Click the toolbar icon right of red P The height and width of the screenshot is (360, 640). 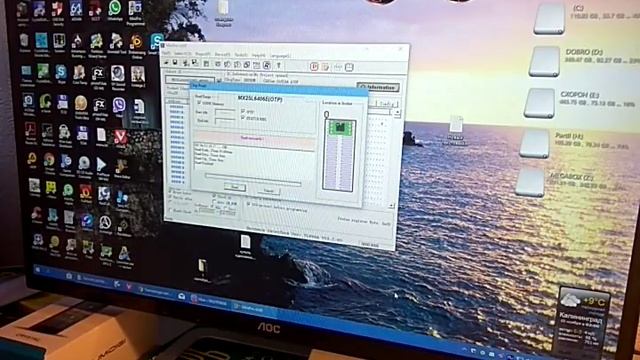(325, 67)
